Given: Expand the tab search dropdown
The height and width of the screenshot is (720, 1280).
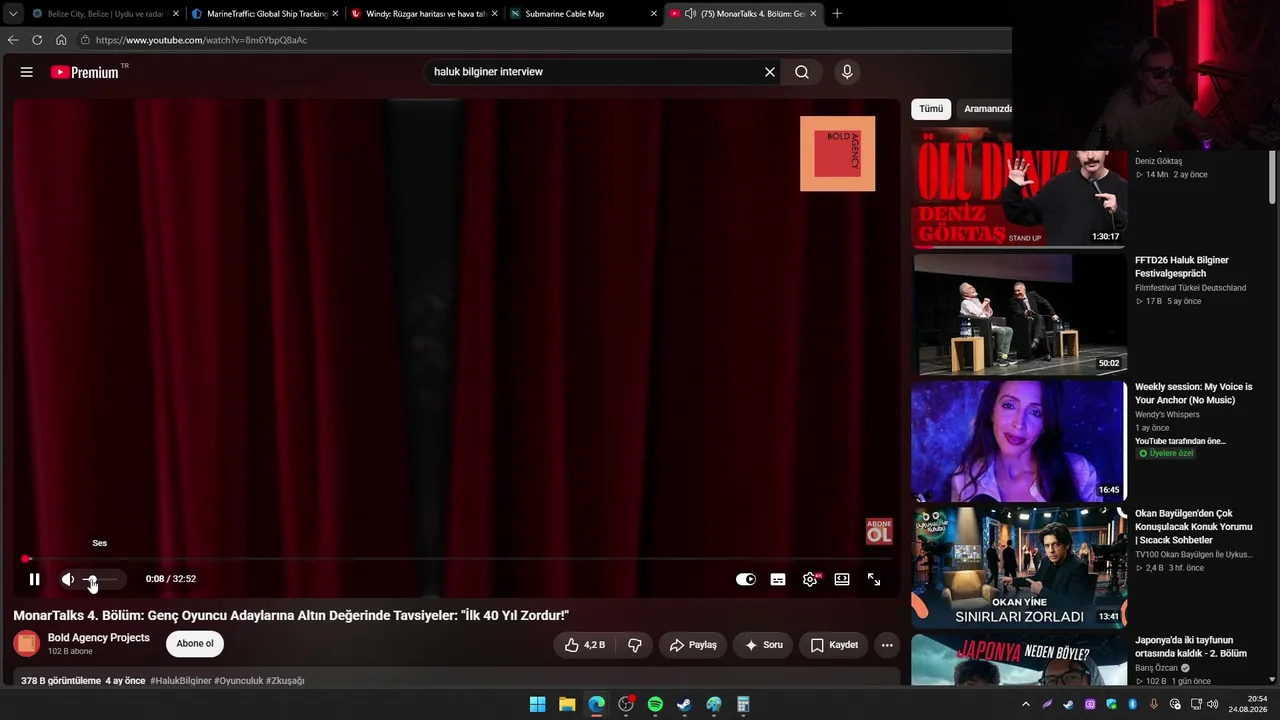Looking at the screenshot, I should click(12, 14).
